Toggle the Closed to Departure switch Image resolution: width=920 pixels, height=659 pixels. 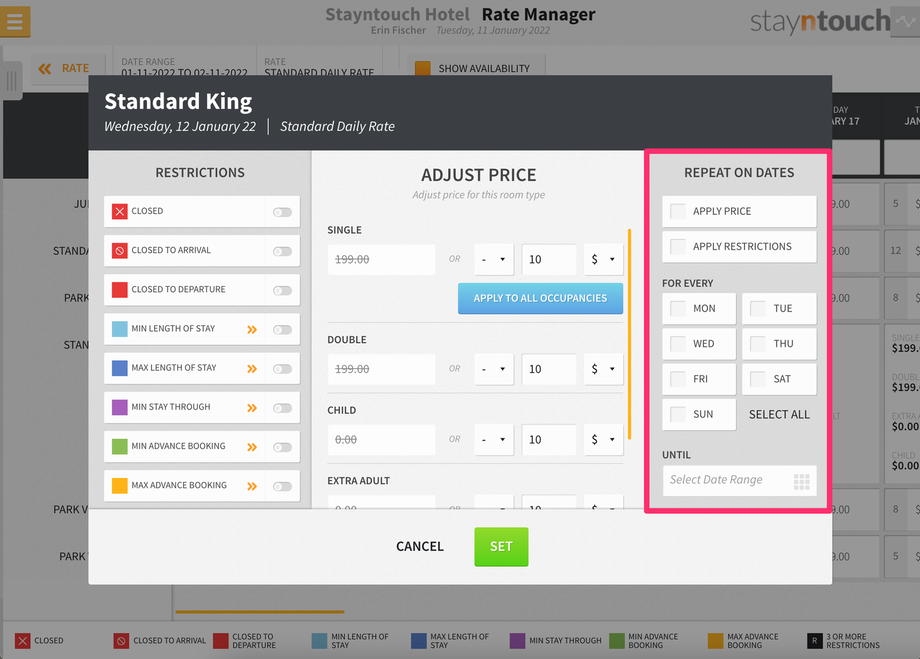(282, 291)
